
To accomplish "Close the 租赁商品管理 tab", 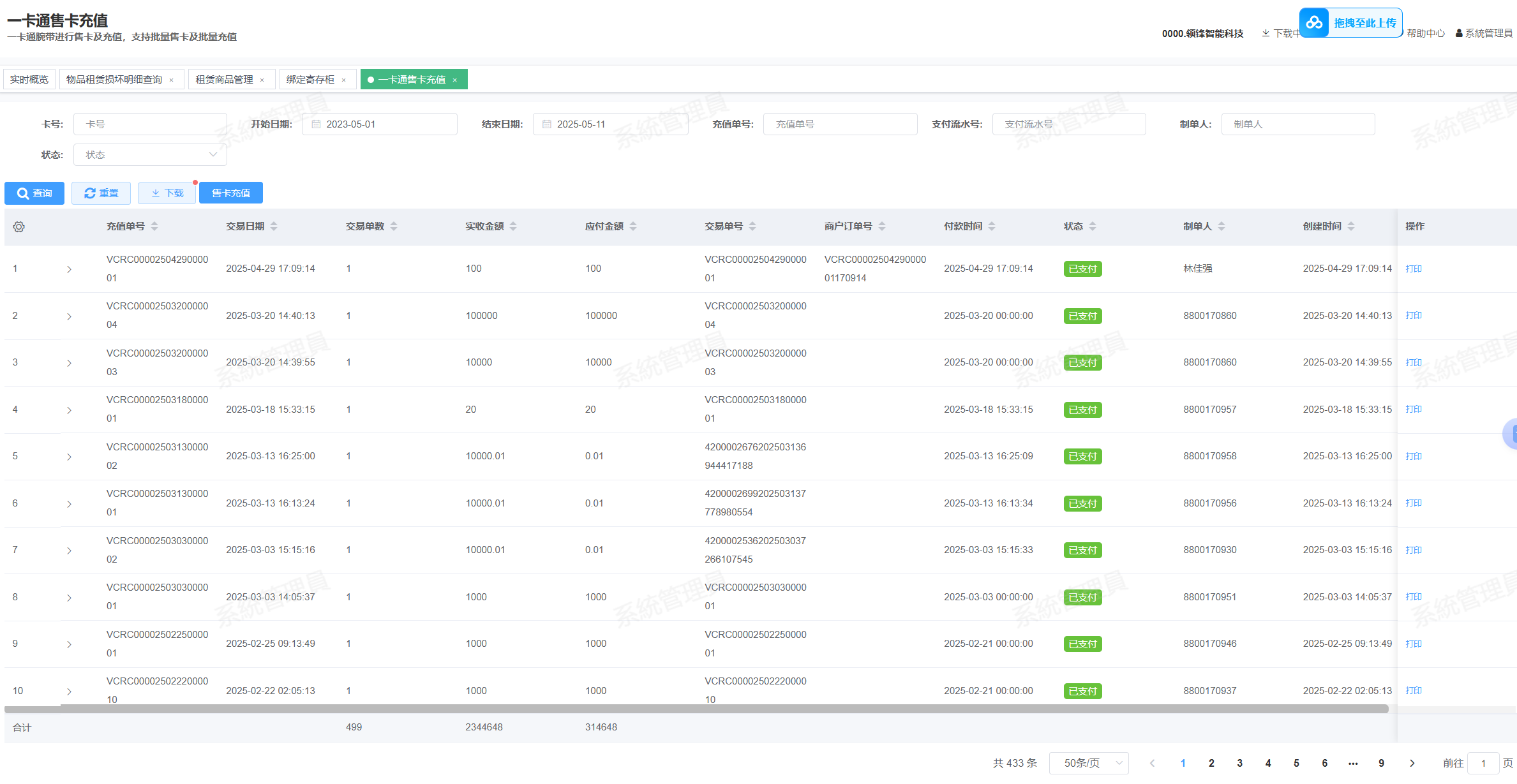I will pyautogui.click(x=262, y=80).
